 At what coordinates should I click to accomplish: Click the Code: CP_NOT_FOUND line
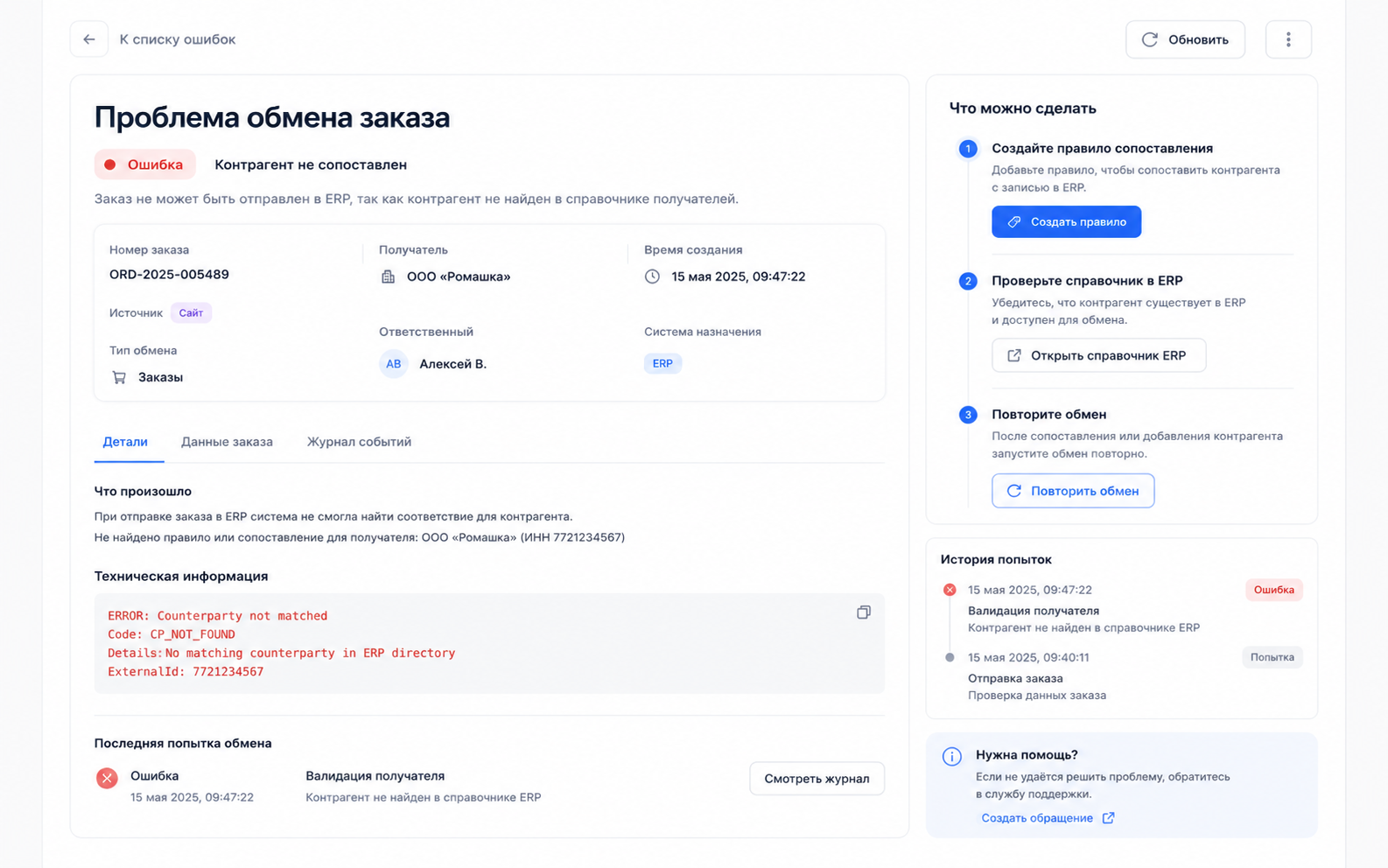[x=172, y=634]
